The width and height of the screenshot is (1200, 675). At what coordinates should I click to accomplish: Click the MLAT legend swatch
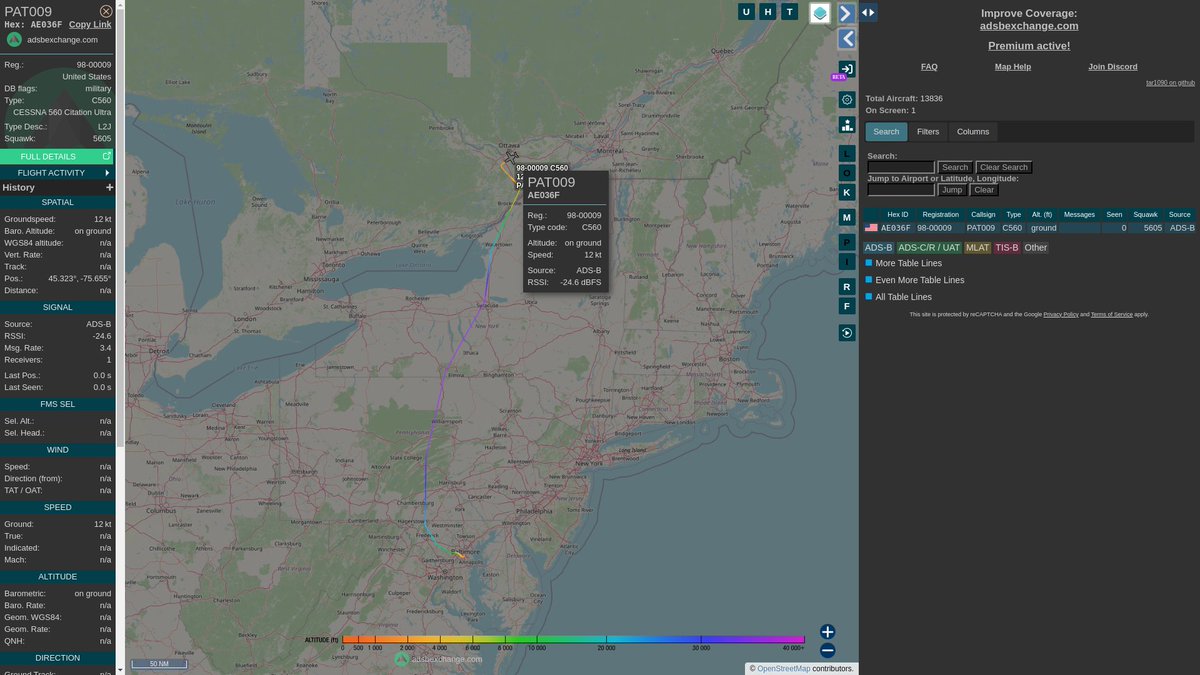click(x=977, y=248)
